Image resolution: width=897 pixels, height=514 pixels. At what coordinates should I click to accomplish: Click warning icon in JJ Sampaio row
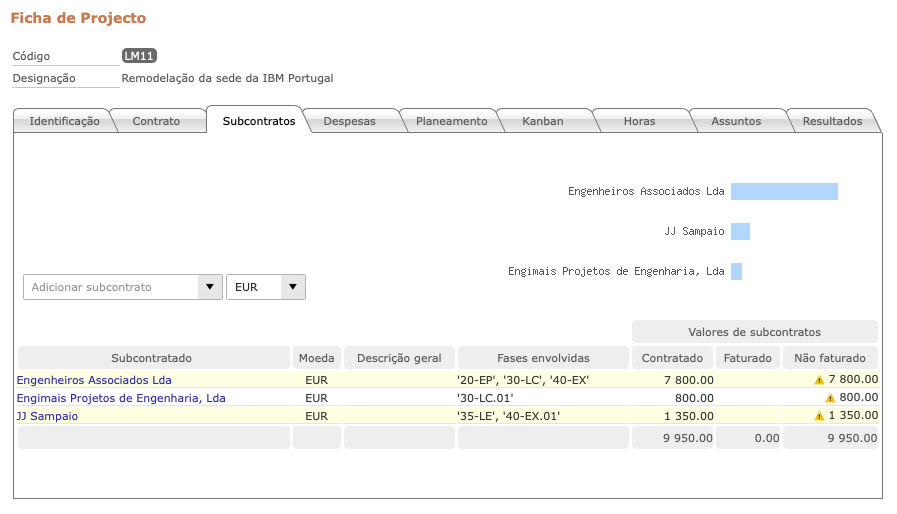[819, 416]
